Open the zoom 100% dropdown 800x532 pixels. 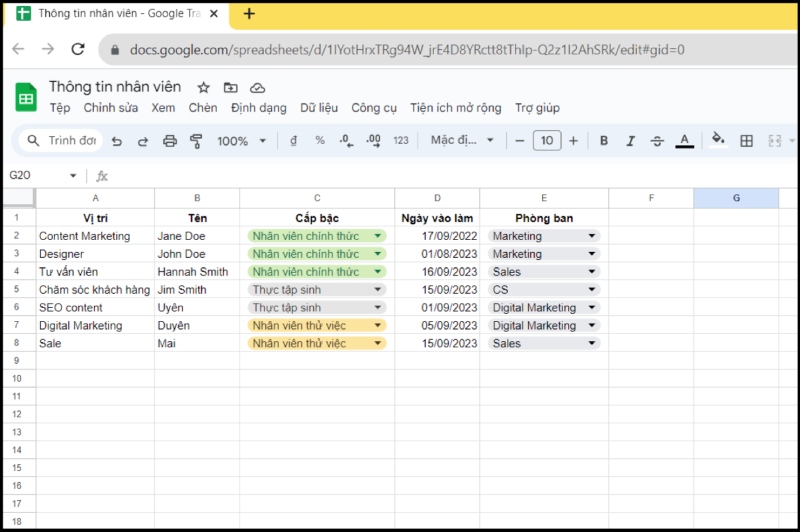click(x=241, y=141)
